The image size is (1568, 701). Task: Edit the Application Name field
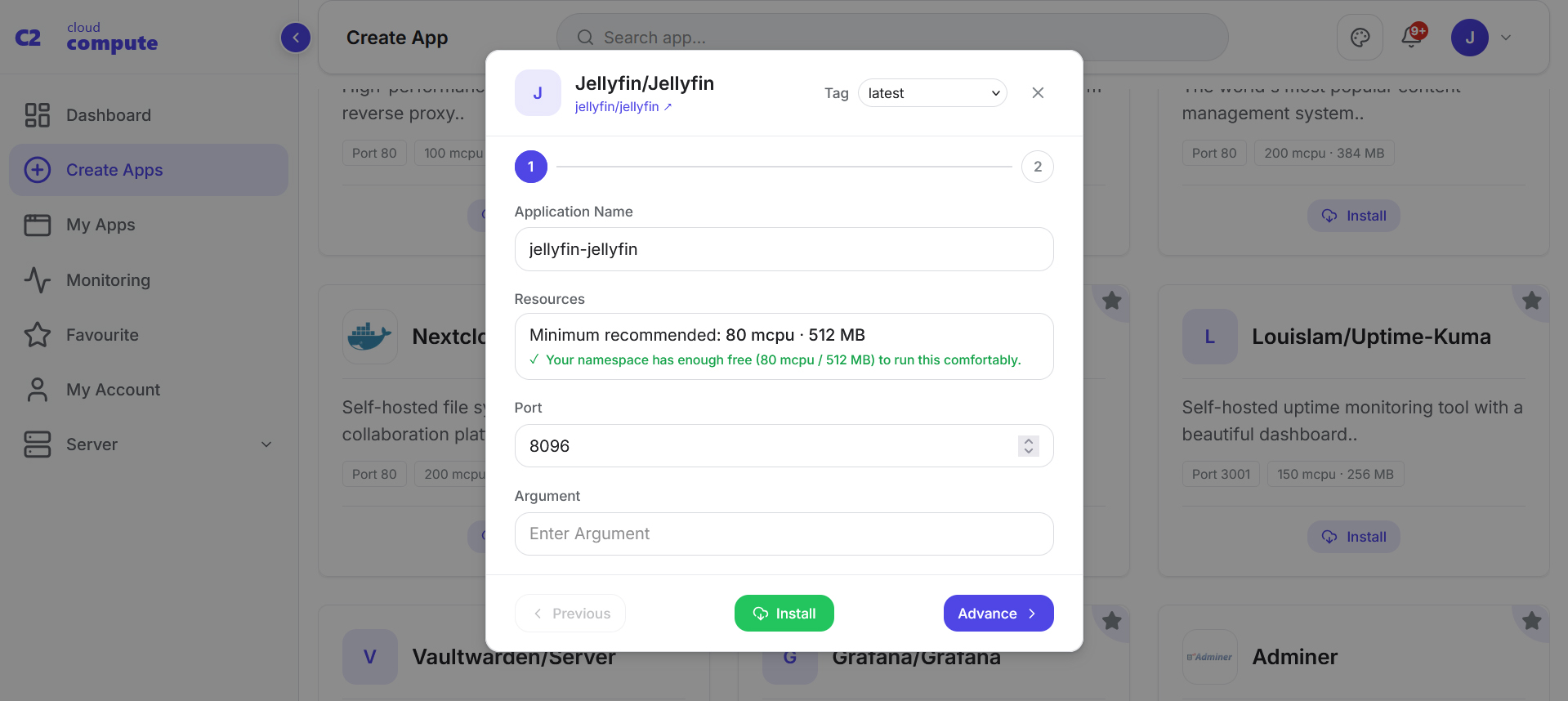pyautogui.click(x=784, y=249)
